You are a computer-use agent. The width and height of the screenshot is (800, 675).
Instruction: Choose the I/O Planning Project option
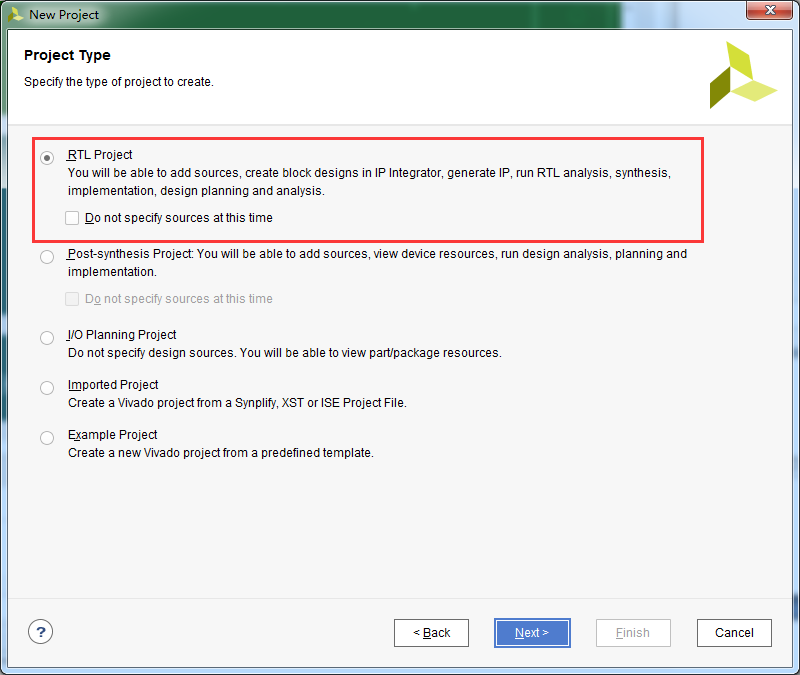47,338
